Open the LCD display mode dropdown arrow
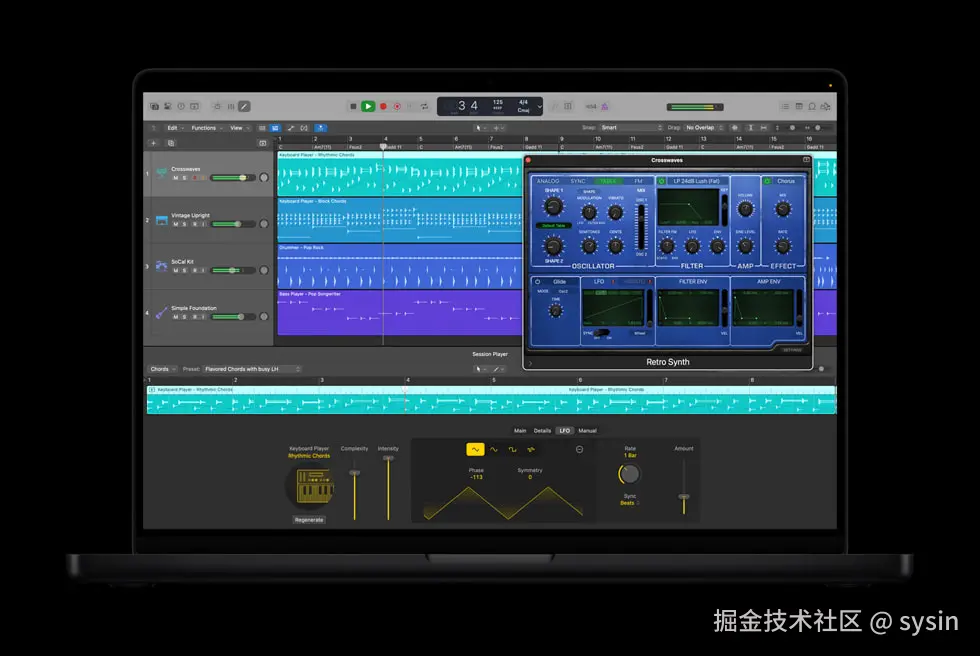980x656 pixels. 539,107
